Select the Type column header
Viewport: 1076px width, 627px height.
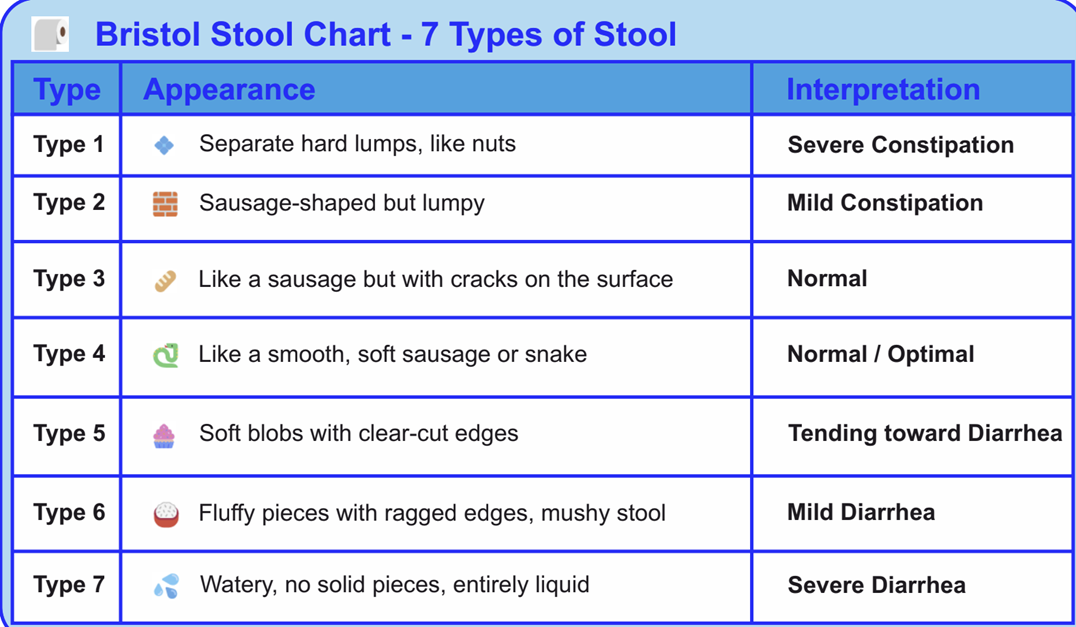67,89
